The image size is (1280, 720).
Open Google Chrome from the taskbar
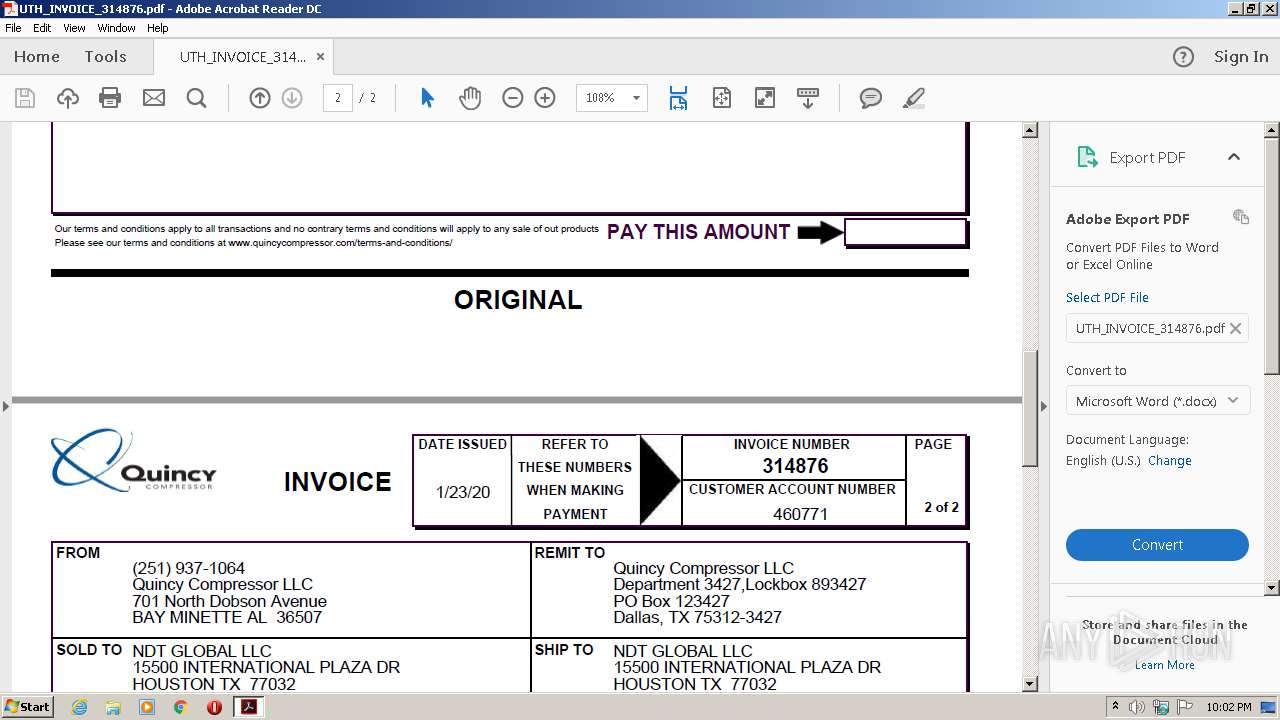click(x=180, y=707)
